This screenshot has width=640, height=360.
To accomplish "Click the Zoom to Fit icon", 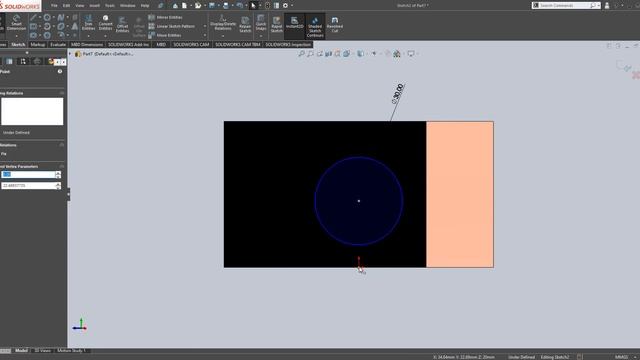I will click(301, 53).
